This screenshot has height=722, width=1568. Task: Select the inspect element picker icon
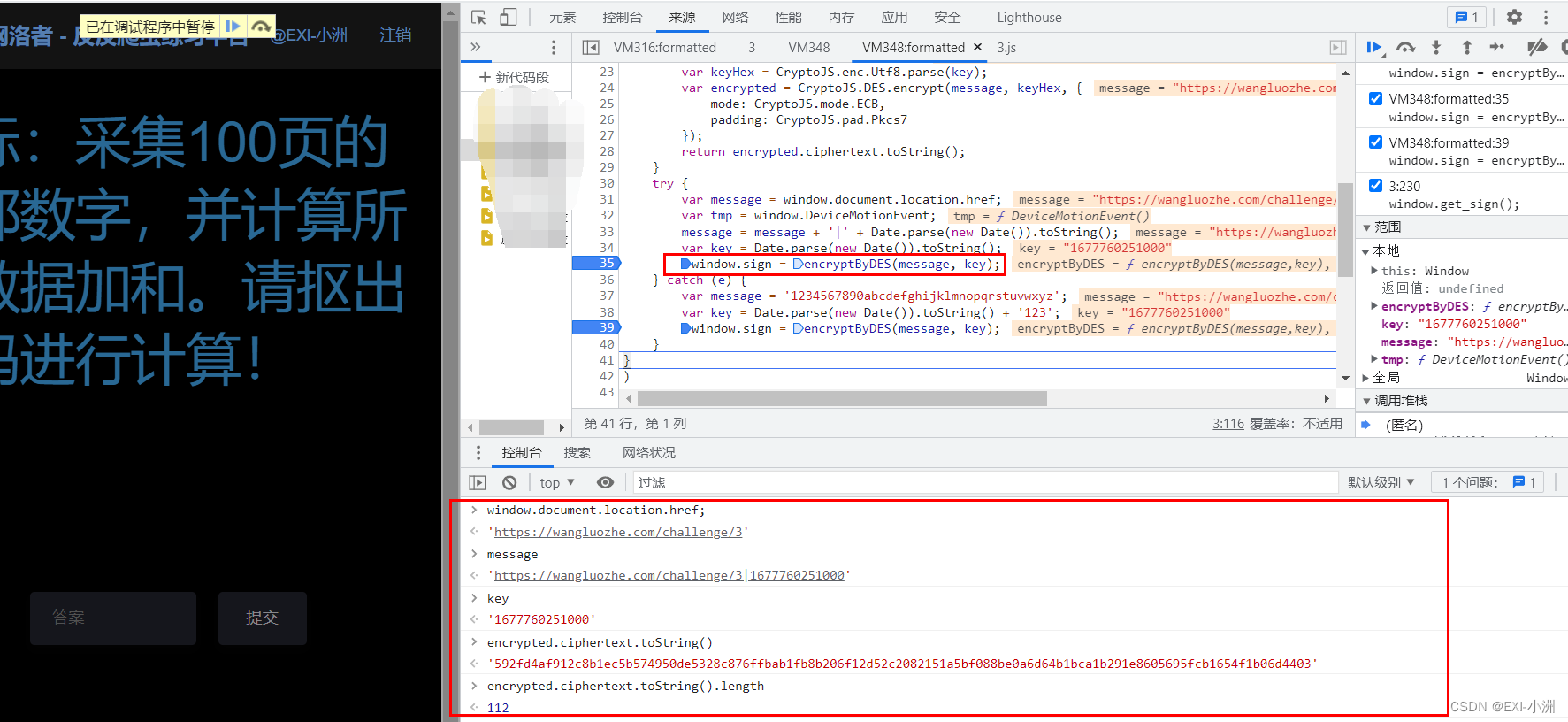tap(478, 17)
